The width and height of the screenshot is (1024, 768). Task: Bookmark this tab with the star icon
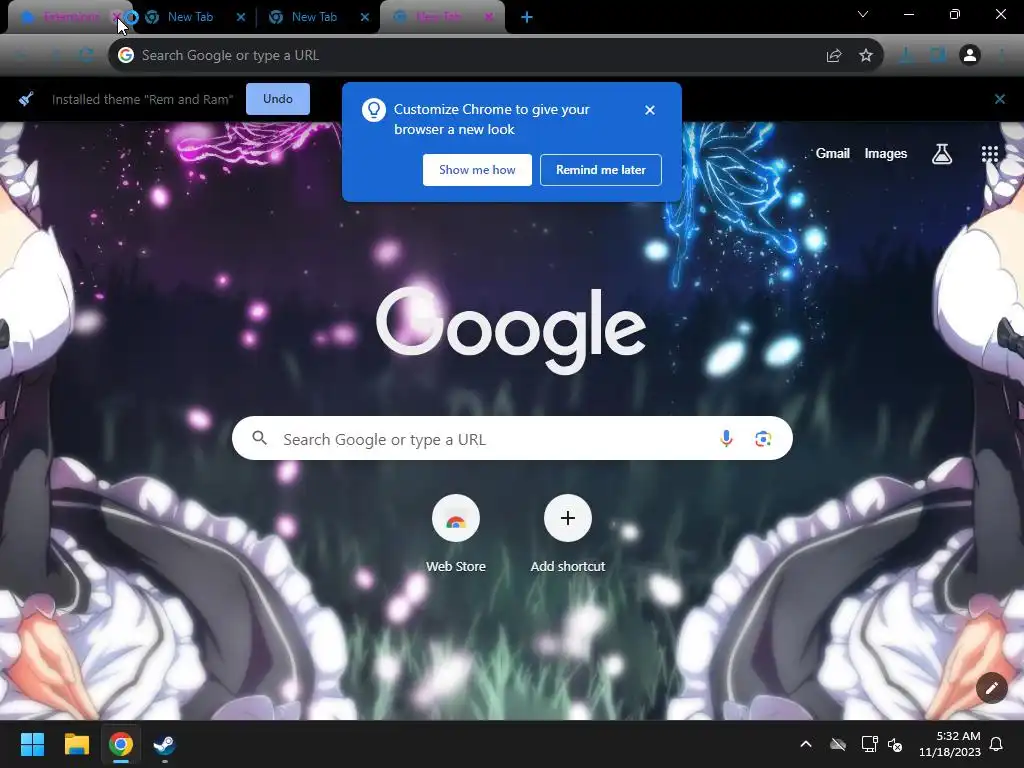coord(866,56)
